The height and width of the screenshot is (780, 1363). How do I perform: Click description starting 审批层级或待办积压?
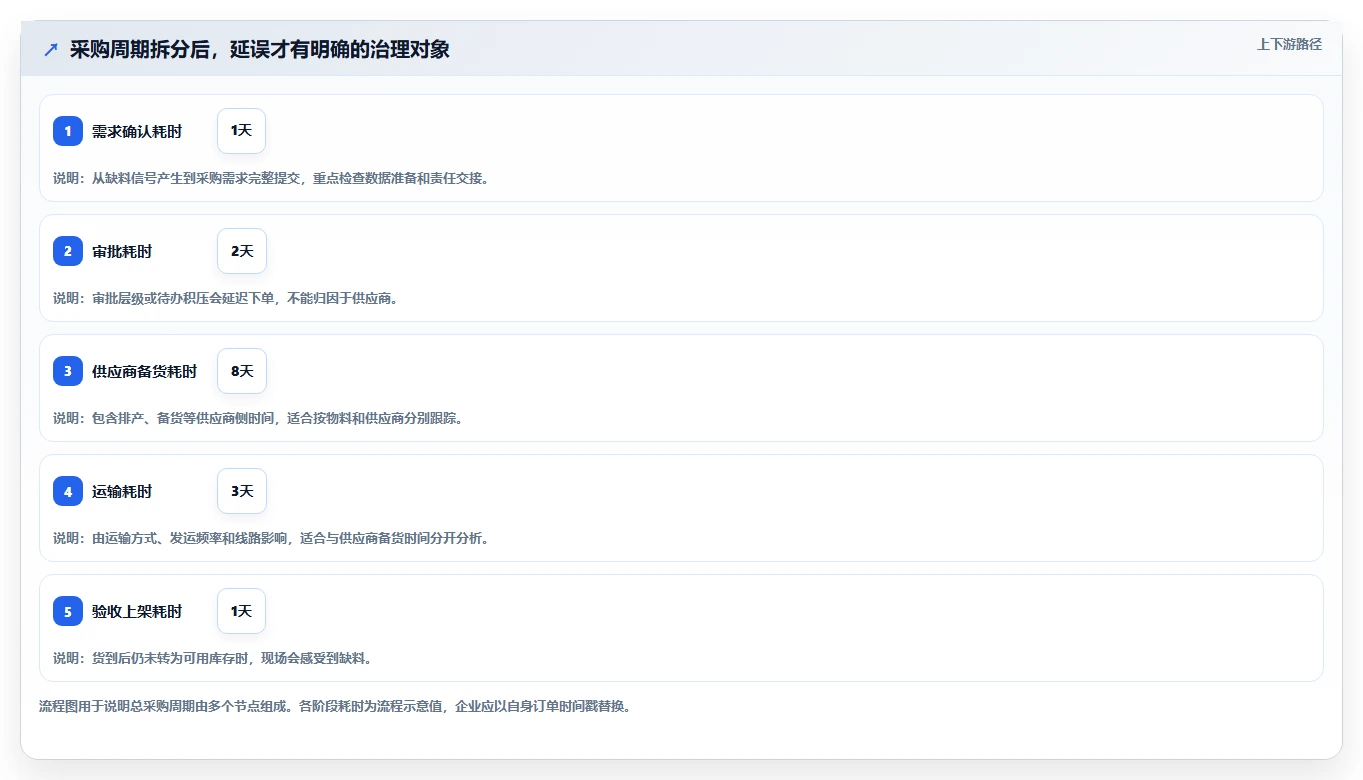click(x=226, y=298)
